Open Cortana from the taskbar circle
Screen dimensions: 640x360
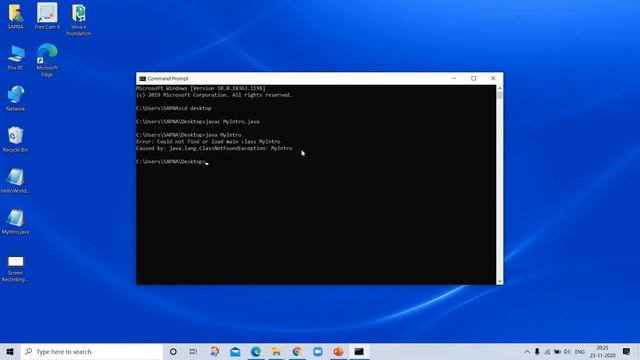point(173,351)
